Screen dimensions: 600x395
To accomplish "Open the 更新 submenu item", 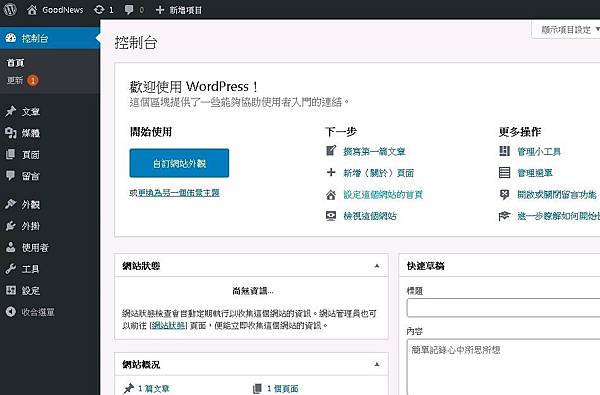I will coord(15,80).
